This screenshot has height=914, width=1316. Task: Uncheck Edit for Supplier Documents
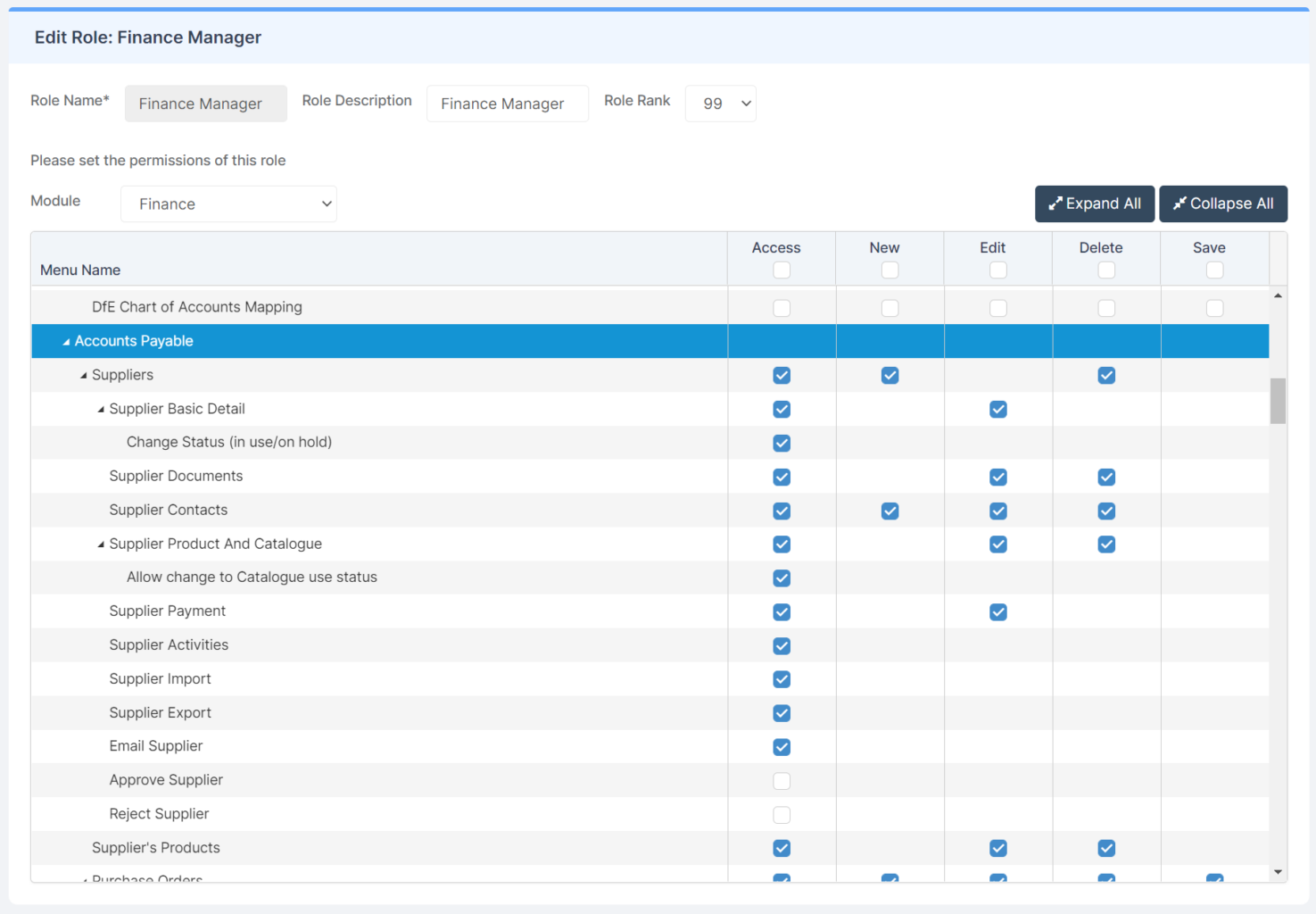coord(998,477)
